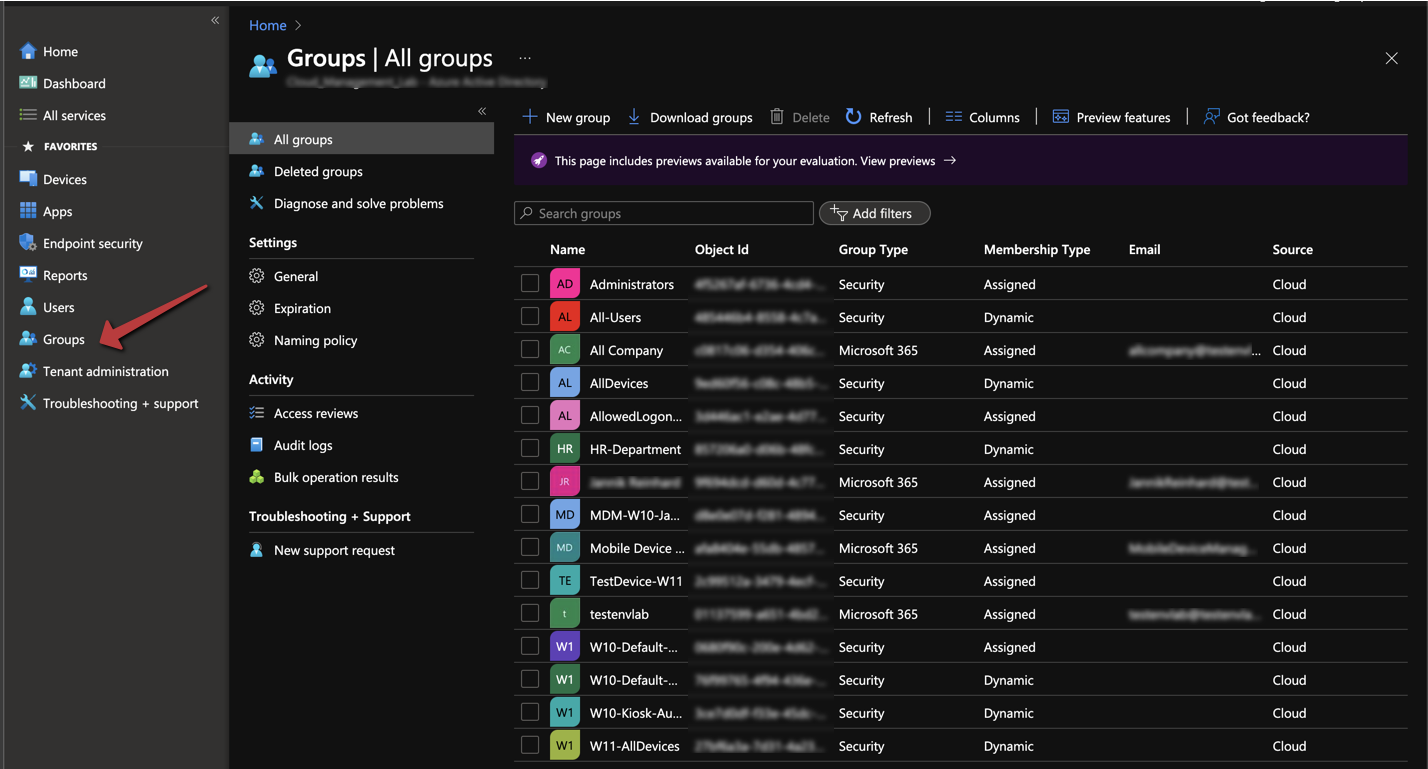Check the Administrators group checkbox
The image size is (1428, 769).
(529, 283)
